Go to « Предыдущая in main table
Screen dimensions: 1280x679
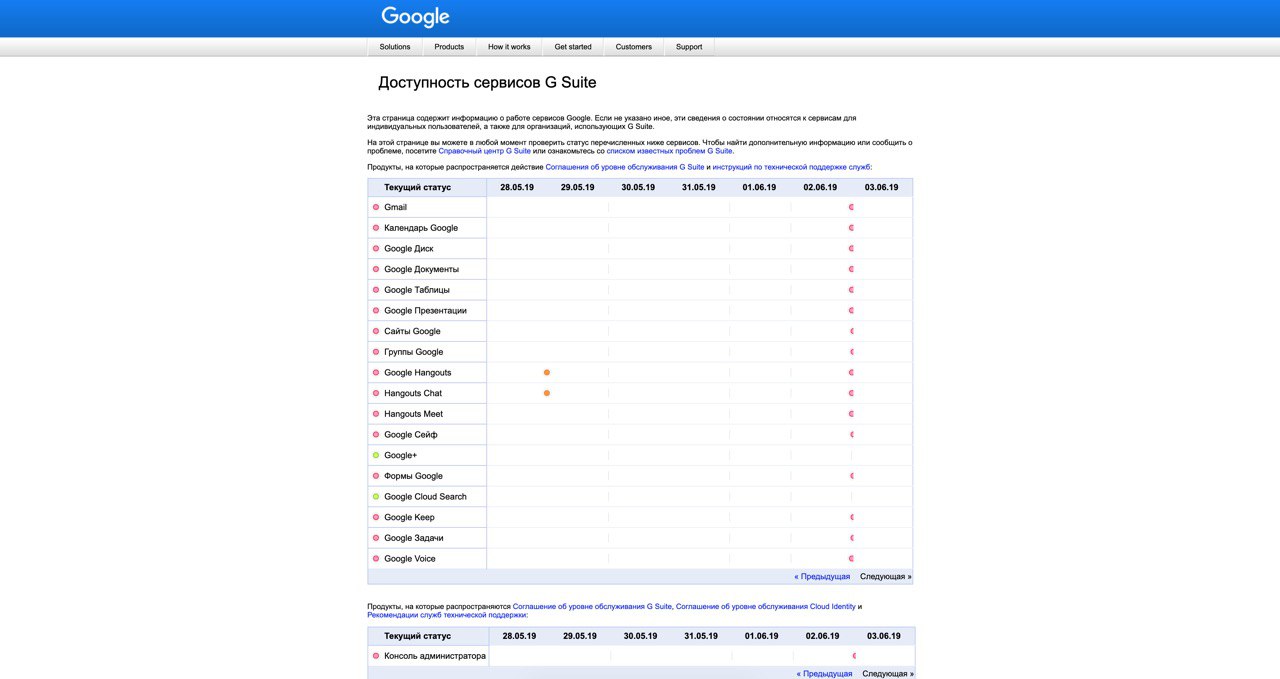click(x=822, y=577)
